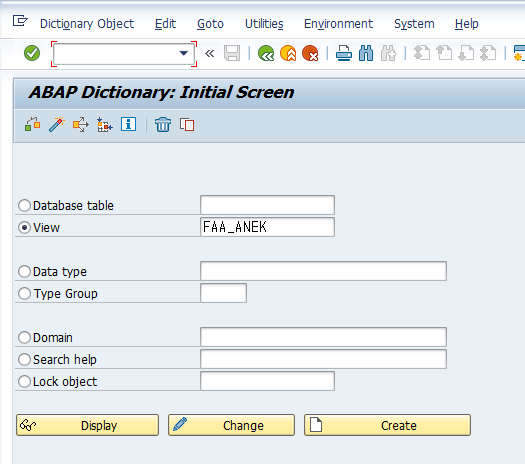Screen dimensions: 525x464
Task: Click the Data type name field
Action: pyautogui.click(x=323, y=271)
